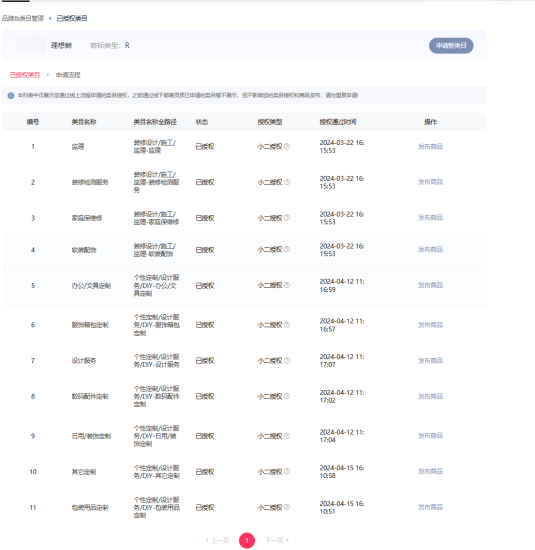Click the 小二授权 help icon in row 11
Image resolution: width=535 pixels, height=550 pixels.
[287, 507]
